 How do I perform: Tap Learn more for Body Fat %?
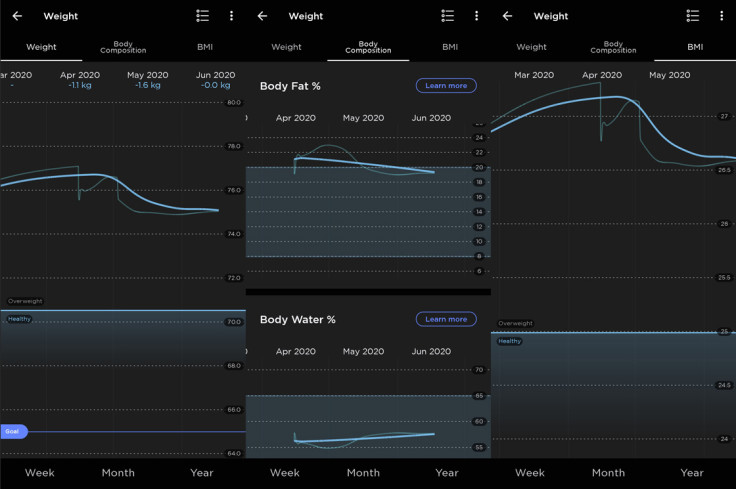(446, 85)
